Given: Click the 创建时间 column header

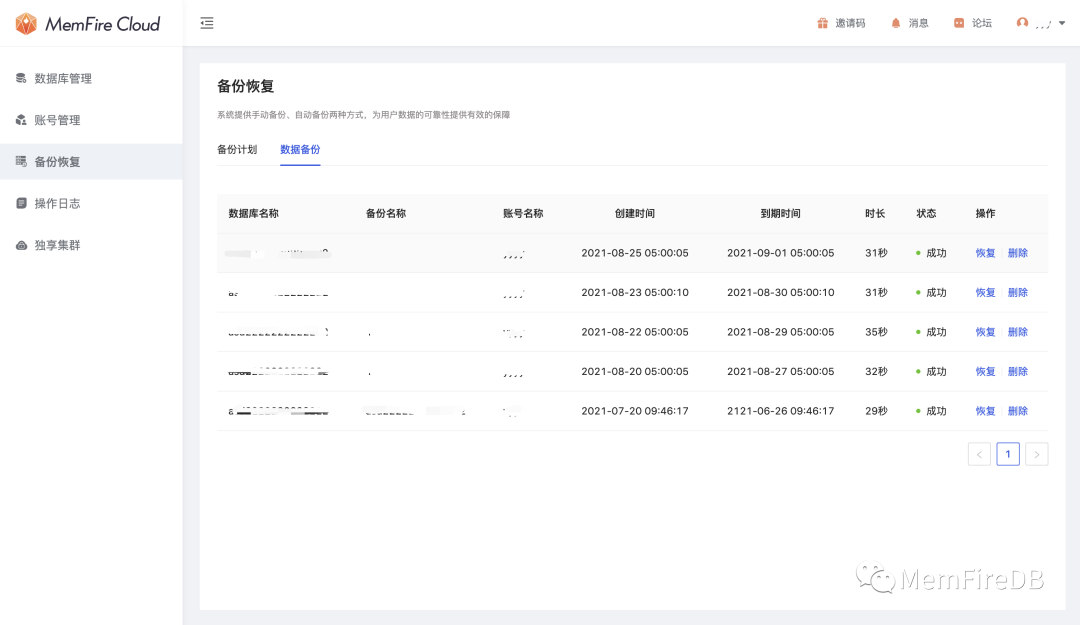Looking at the screenshot, I should [x=635, y=214].
